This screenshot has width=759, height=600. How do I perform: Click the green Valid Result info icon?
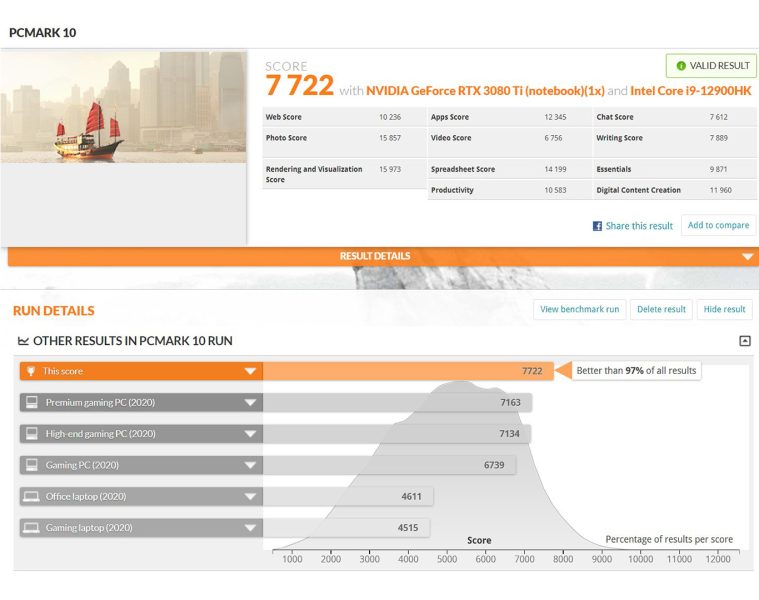(681, 66)
